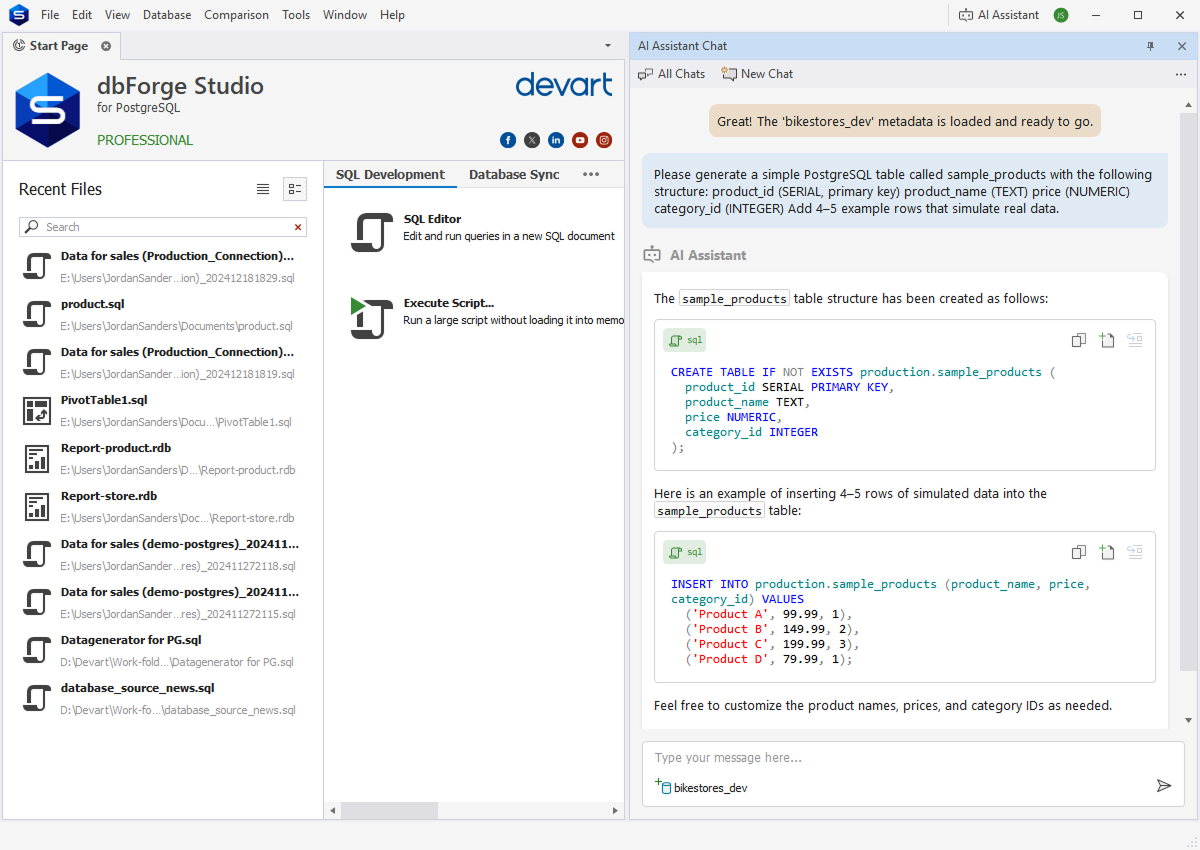1200x850 pixels.
Task: Pin the AI Assistant Chat panel
Action: [x=1151, y=46]
